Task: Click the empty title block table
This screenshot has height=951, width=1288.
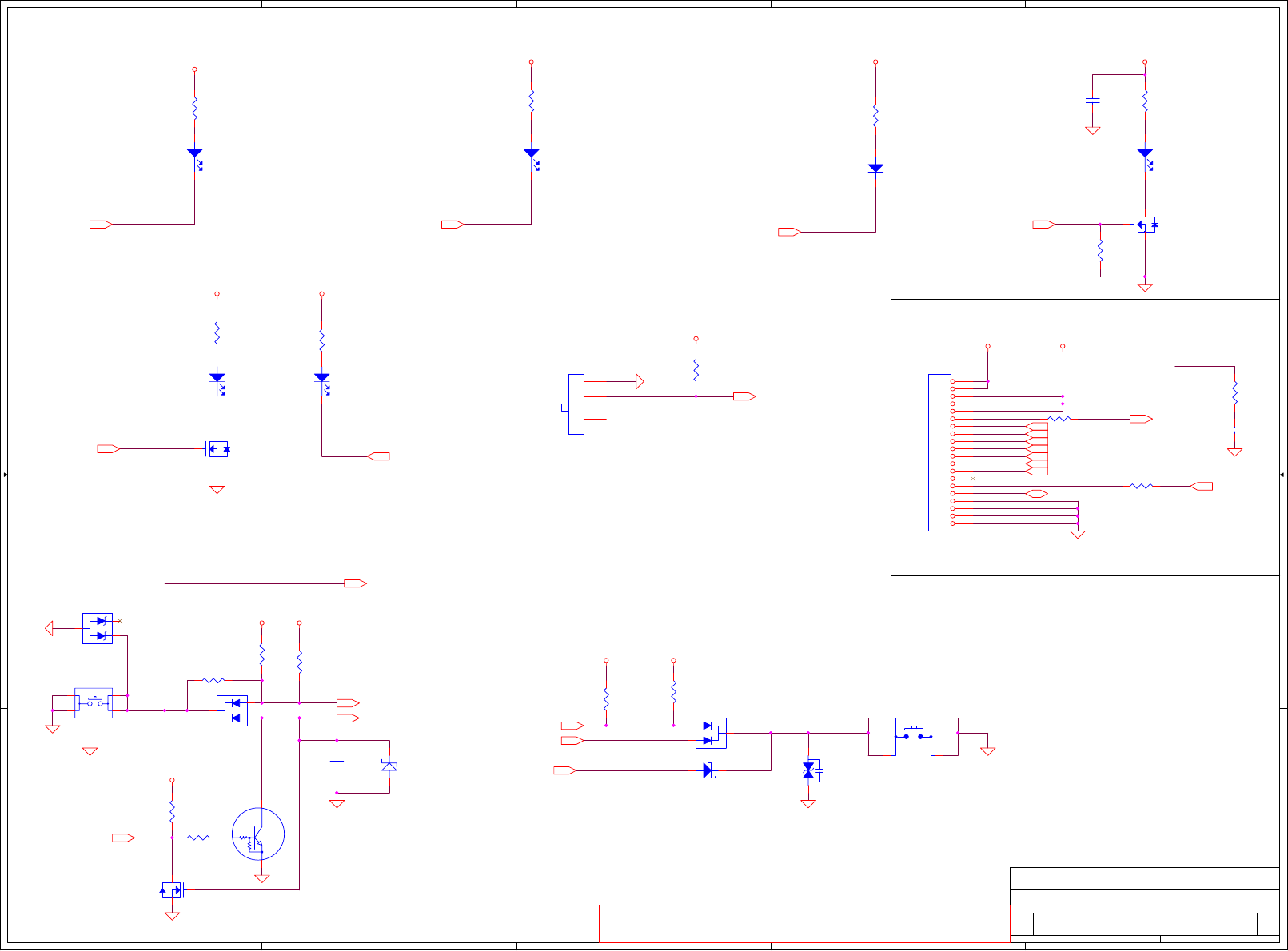Action: click(1145, 905)
